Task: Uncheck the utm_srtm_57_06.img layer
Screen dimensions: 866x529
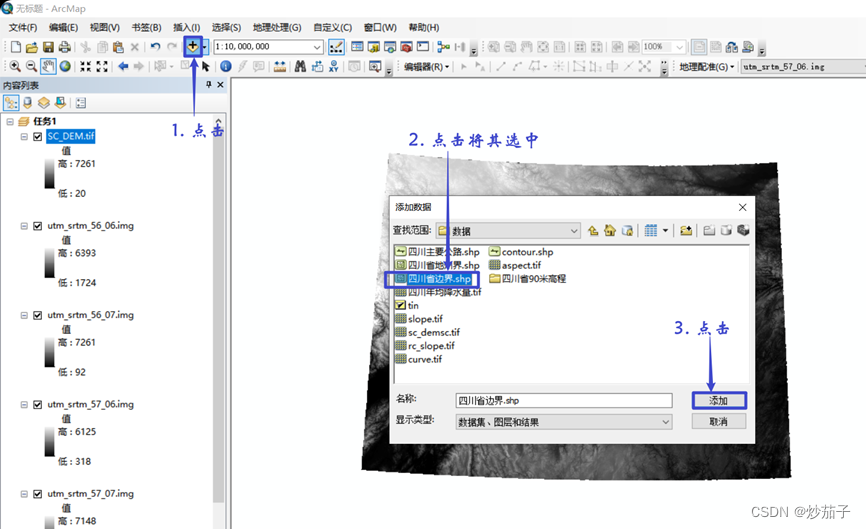Action: [38, 405]
